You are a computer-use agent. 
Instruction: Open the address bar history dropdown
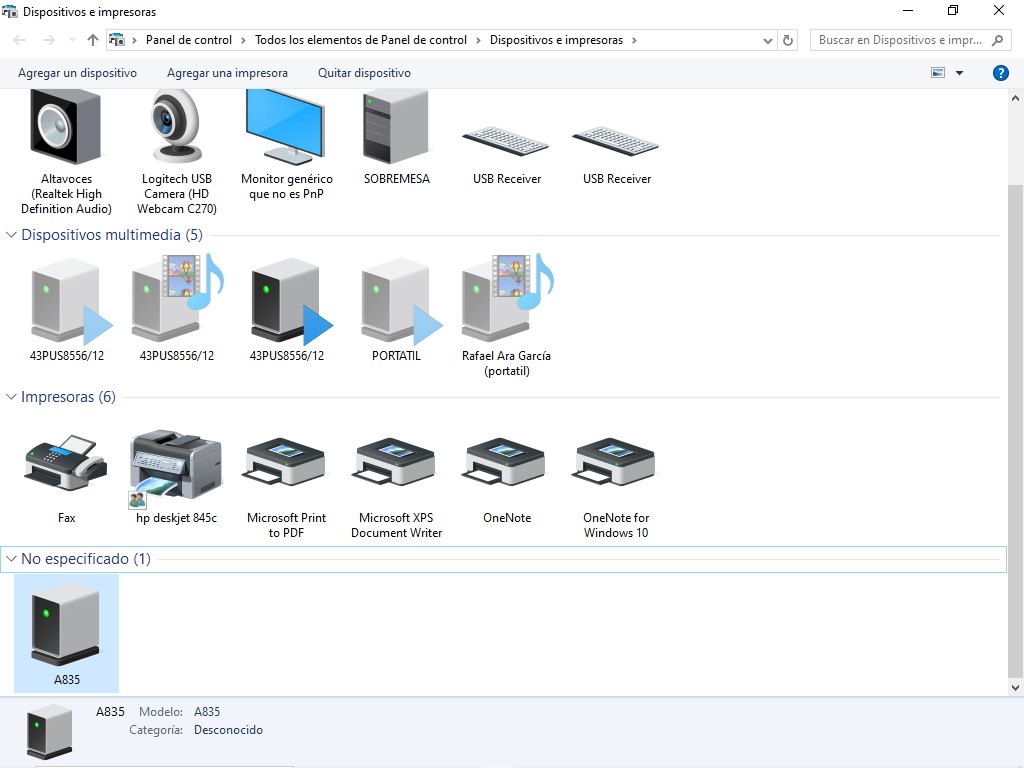click(x=767, y=40)
